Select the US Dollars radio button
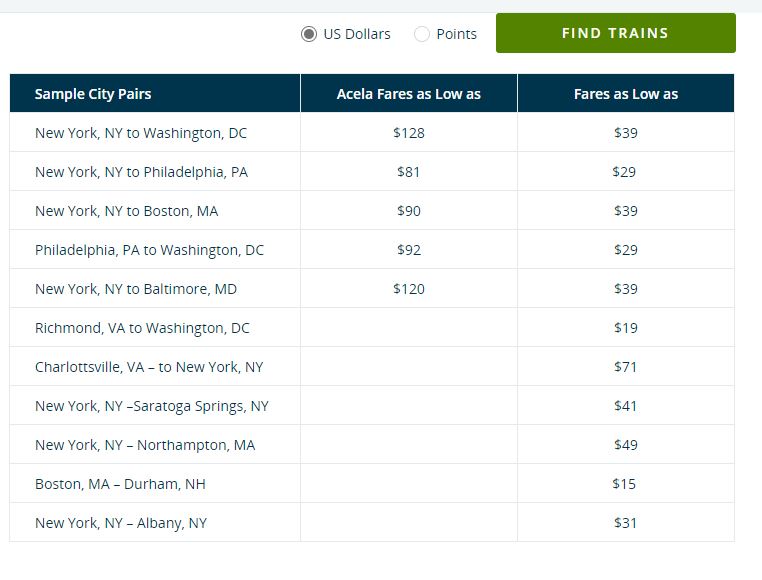Screen dimensions: 762x580 (x=309, y=34)
